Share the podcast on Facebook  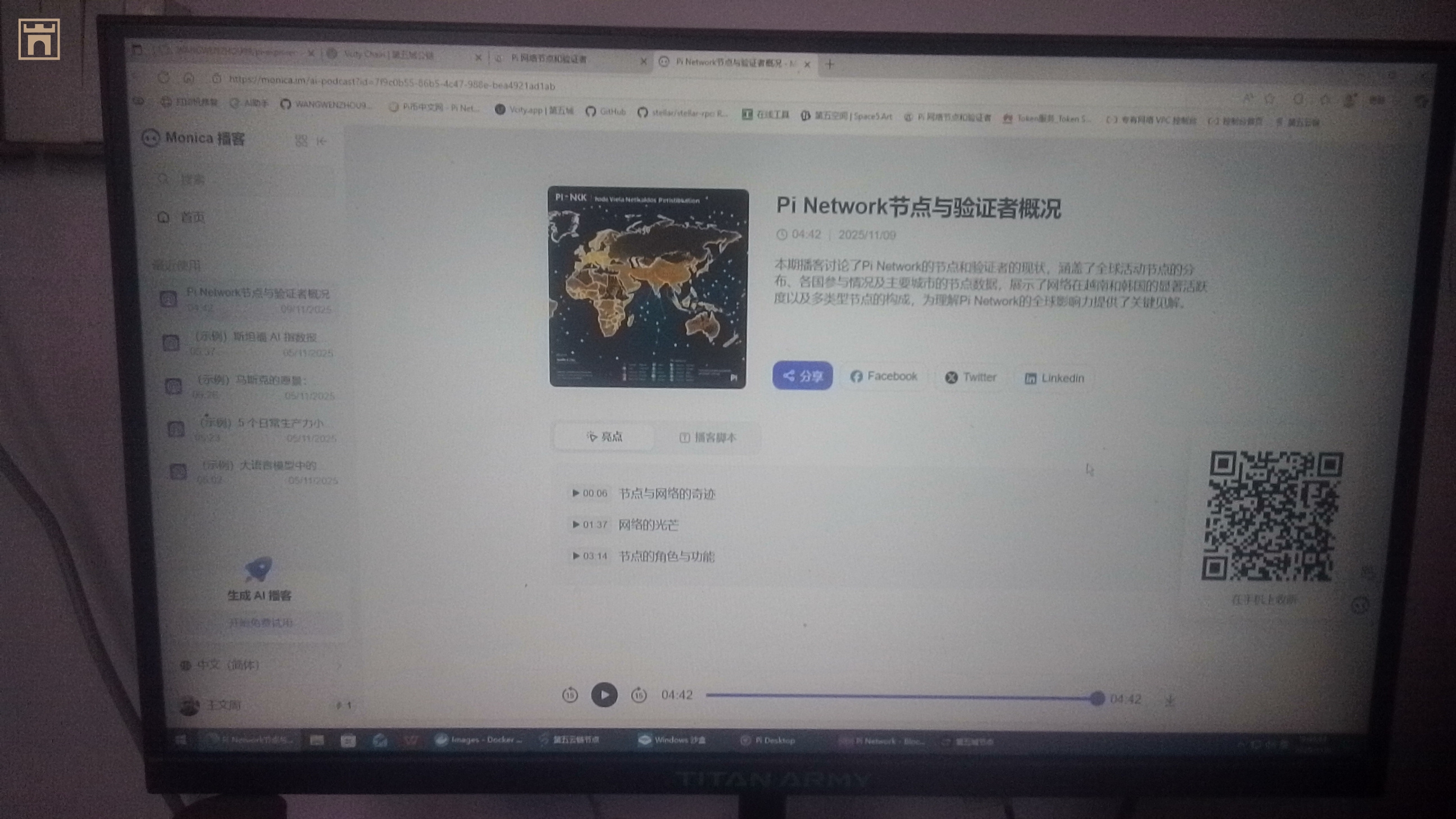(884, 376)
